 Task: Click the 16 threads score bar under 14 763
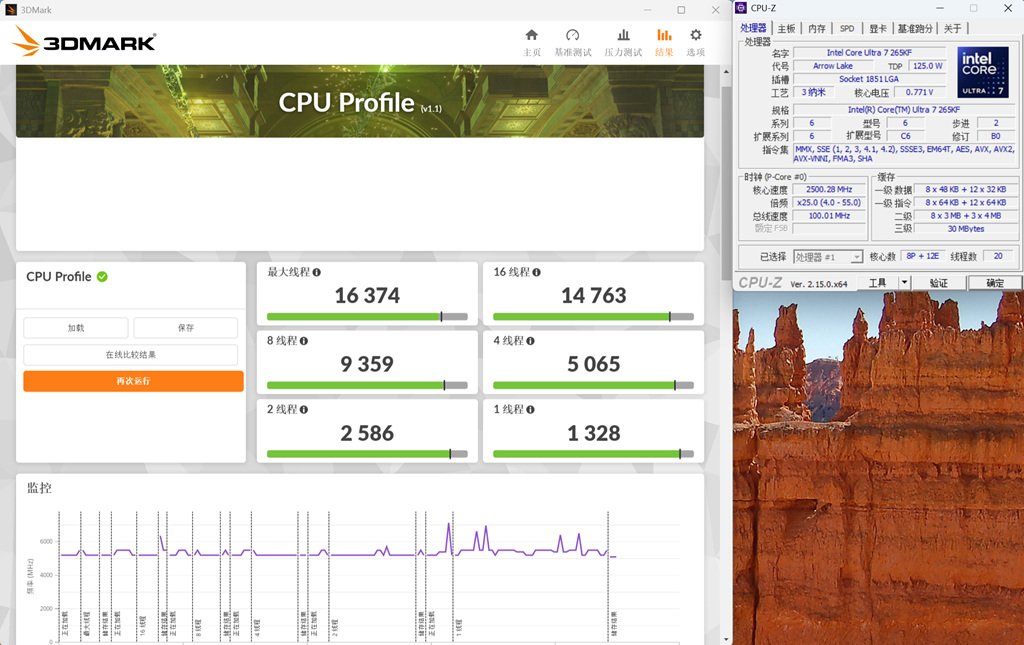pyautogui.click(x=593, y=317)
